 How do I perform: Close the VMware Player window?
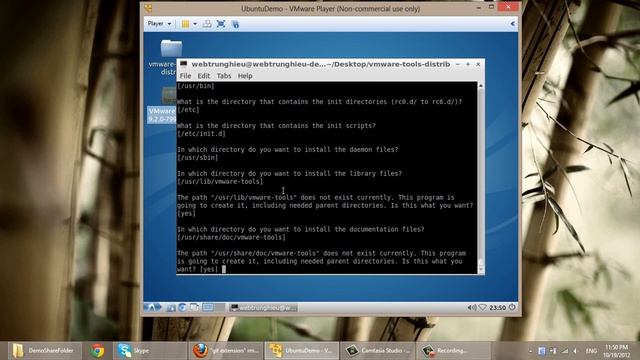tap(508, 7)
